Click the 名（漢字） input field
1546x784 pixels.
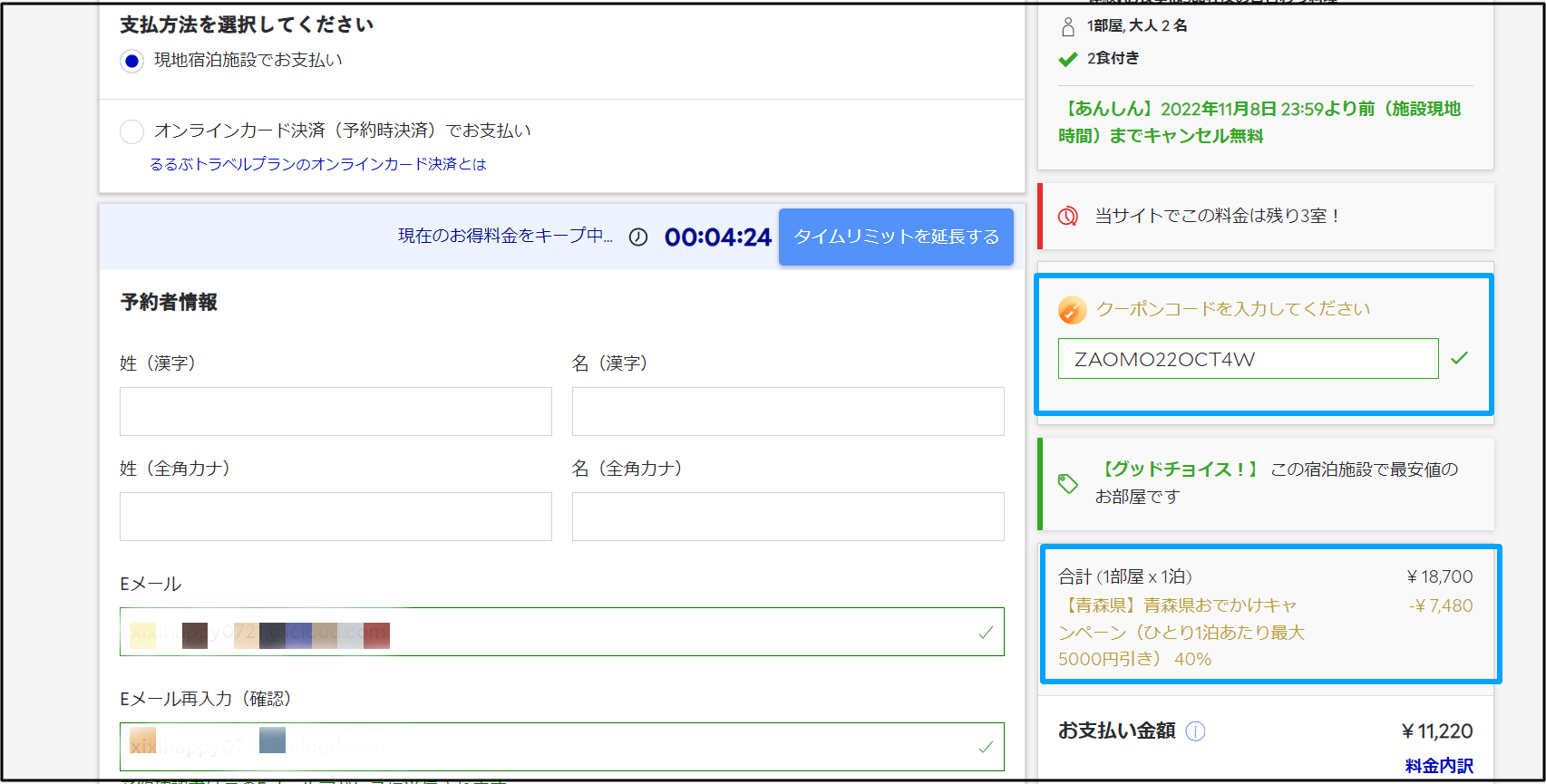point(787,411)
